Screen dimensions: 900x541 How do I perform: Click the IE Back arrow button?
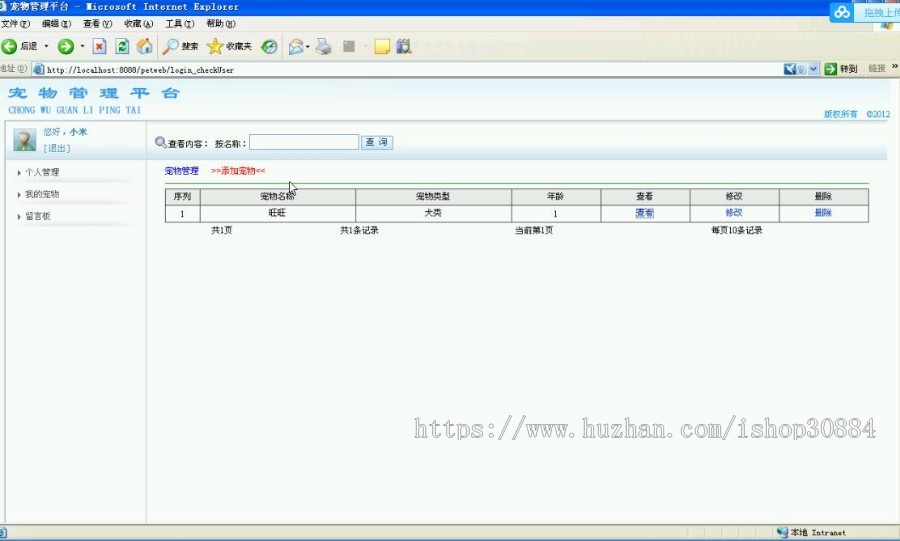coord(9,46)
